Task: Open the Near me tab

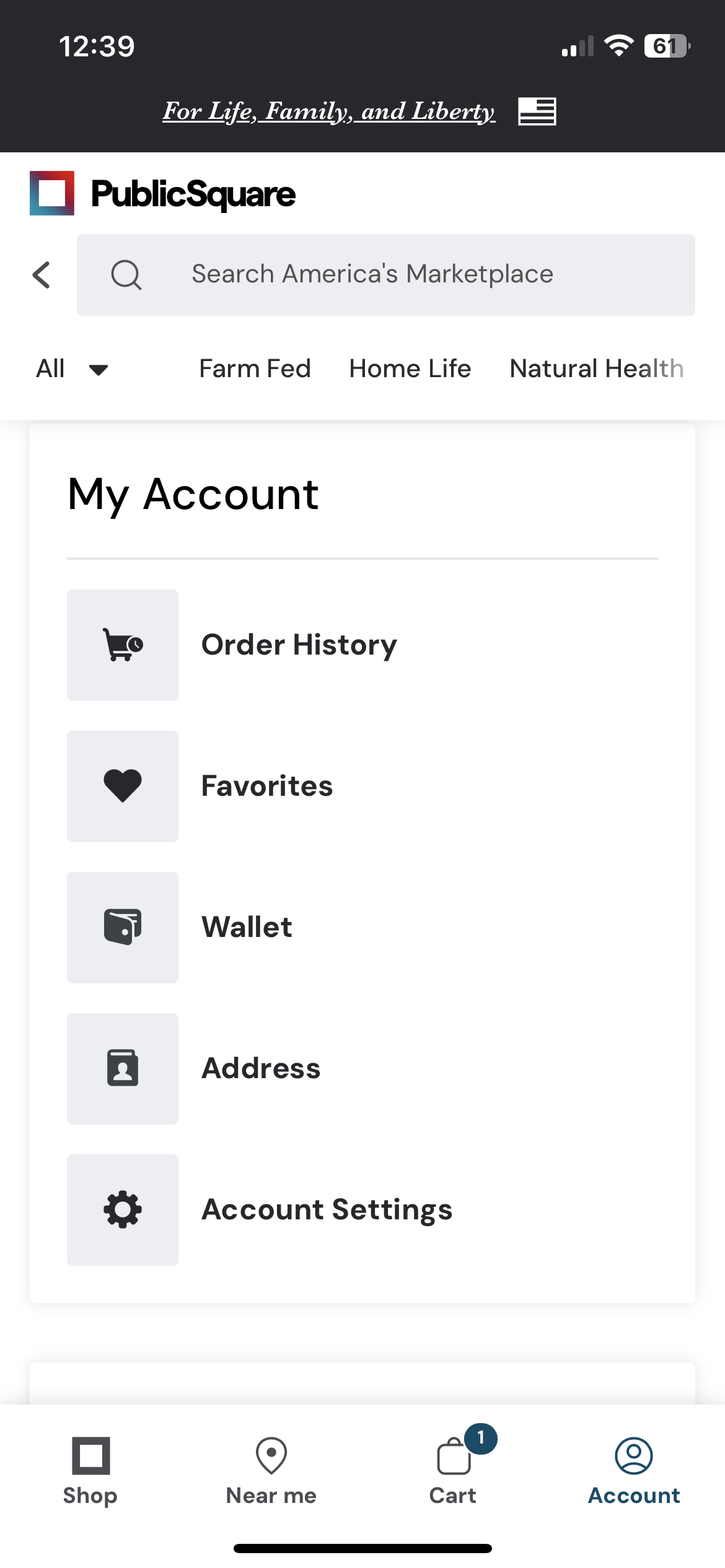Action: [271, 1471]
